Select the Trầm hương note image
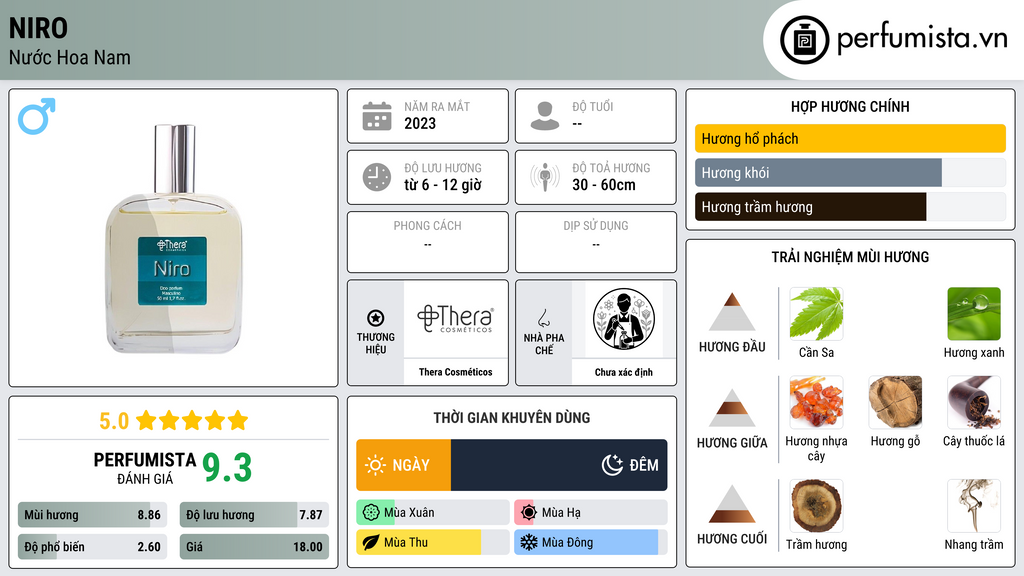The width and height of the screenshot is (1024, 576). (816, 505)
